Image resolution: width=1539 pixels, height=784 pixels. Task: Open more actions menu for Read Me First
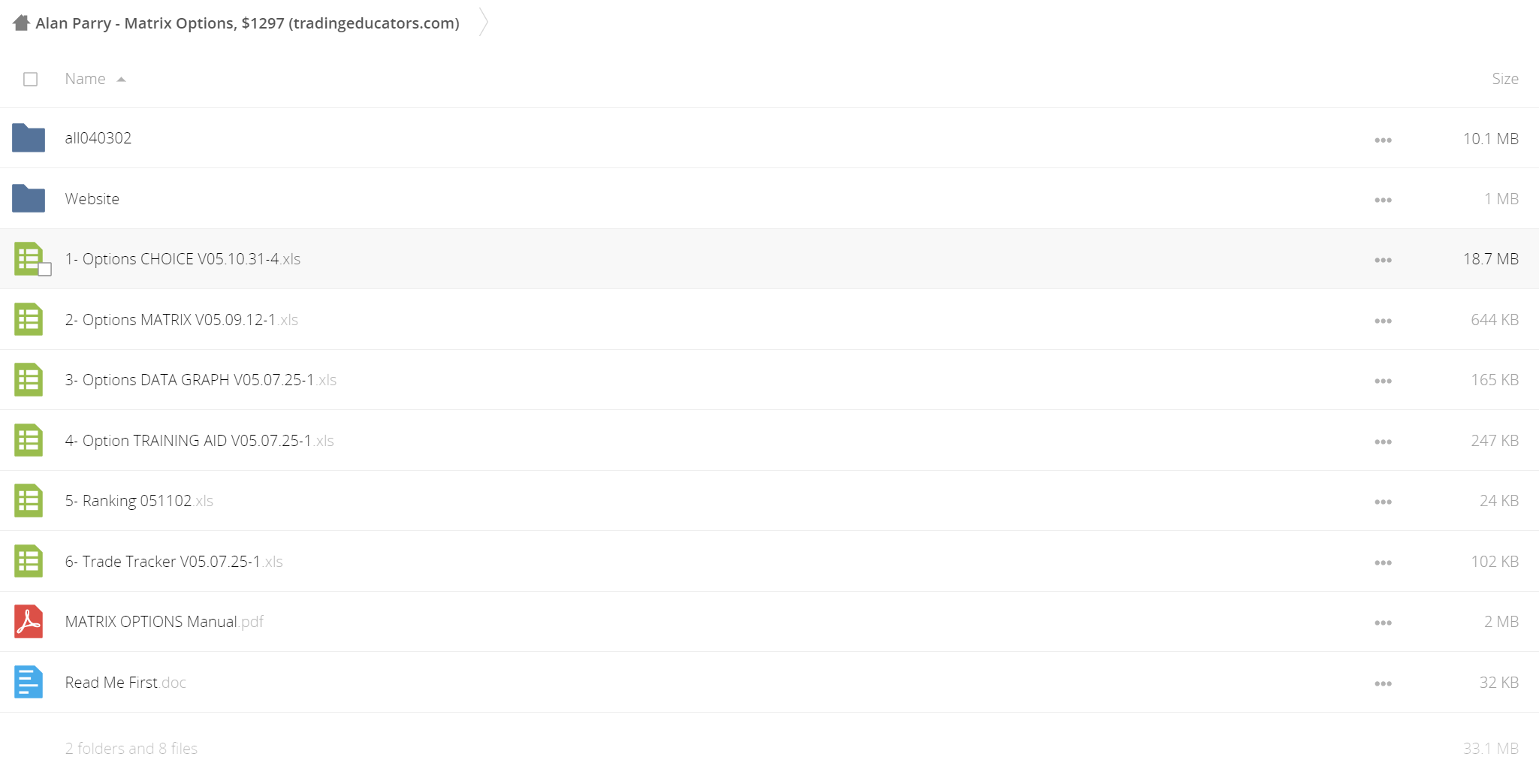1383,683
